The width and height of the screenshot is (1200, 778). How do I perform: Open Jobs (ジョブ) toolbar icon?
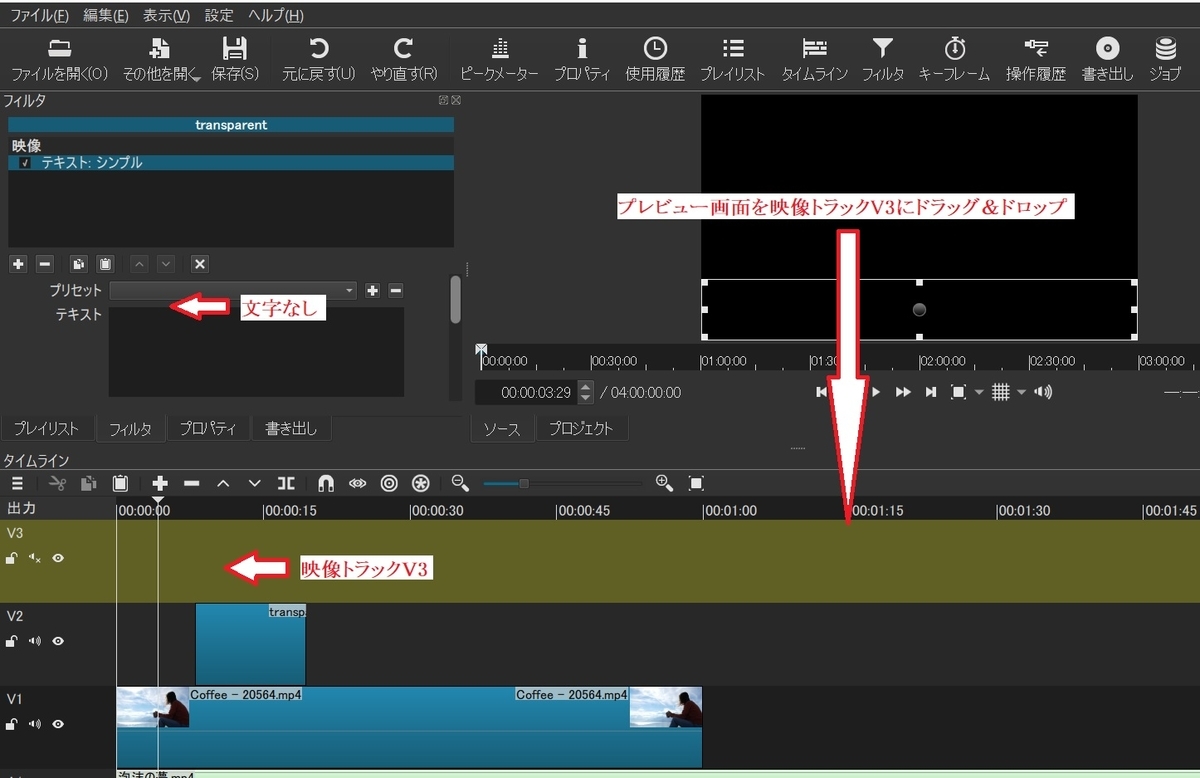coord(1165,49)
